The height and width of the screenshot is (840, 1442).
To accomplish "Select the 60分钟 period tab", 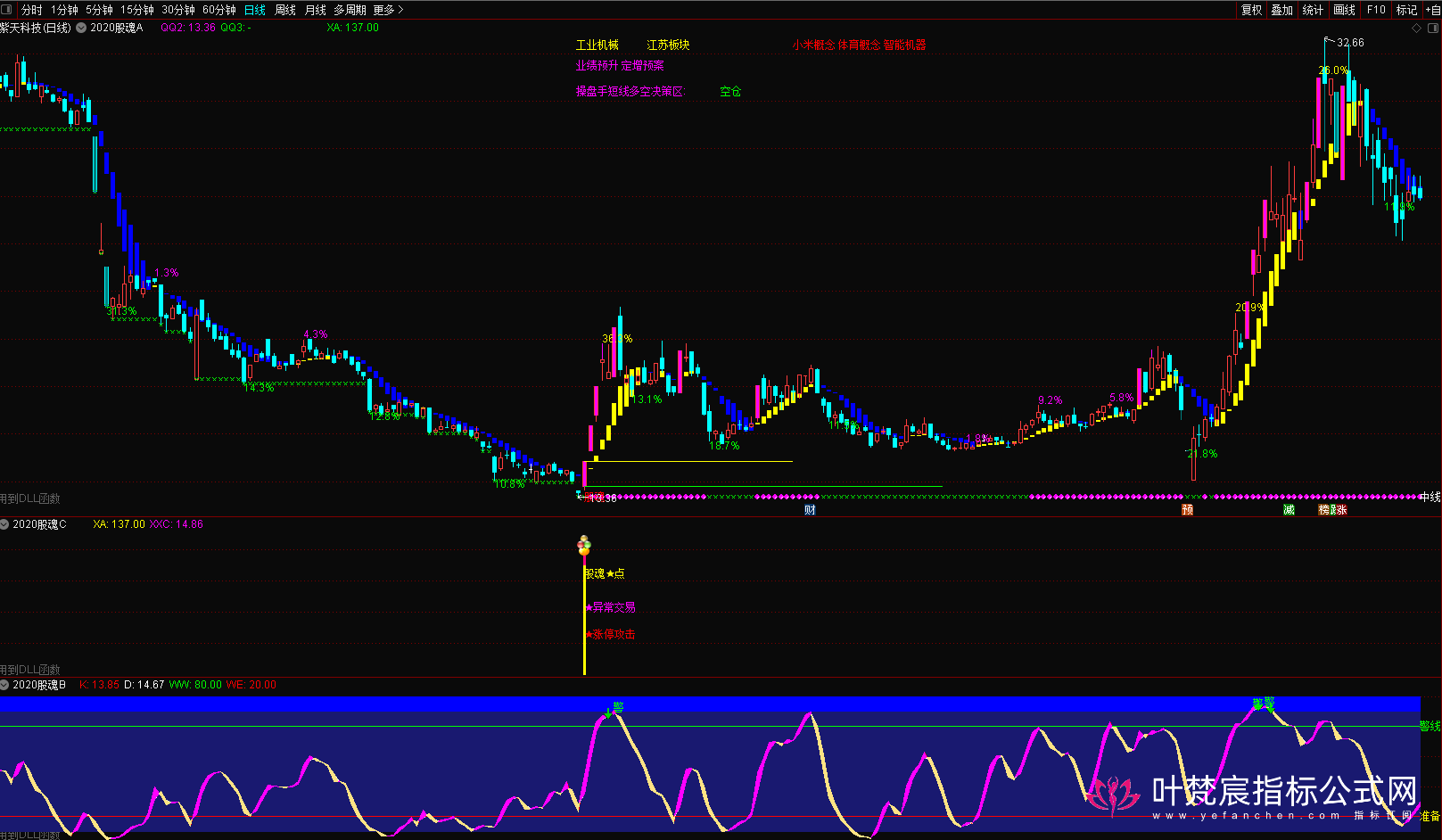I will 219,10.
